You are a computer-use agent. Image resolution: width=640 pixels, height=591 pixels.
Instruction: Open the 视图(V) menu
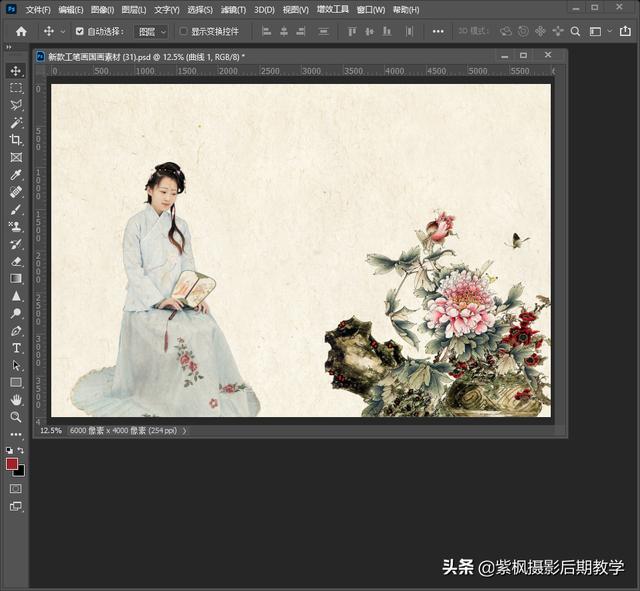296,10
